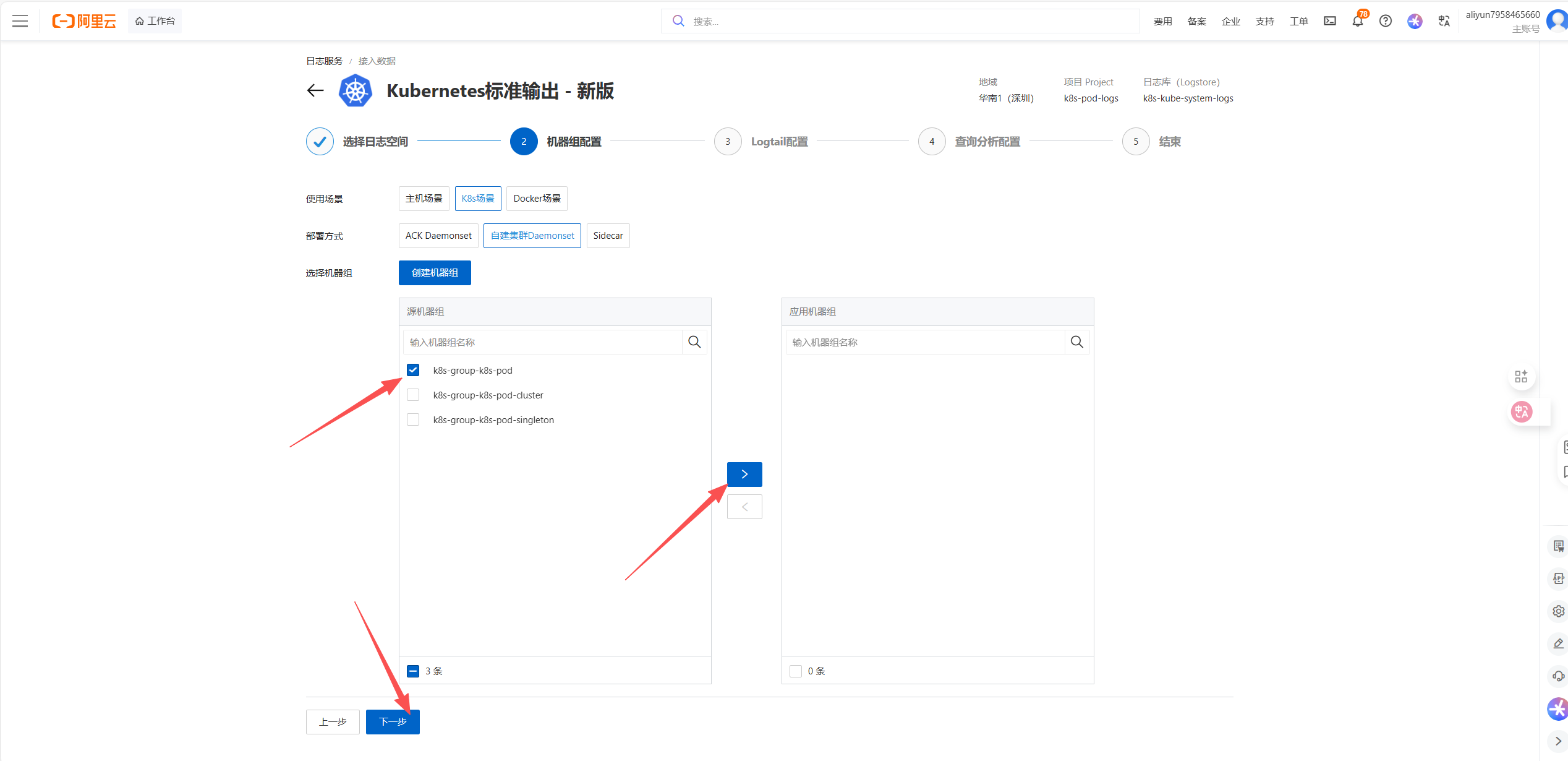Click the 下一步 next step button

tap(393, 722)
